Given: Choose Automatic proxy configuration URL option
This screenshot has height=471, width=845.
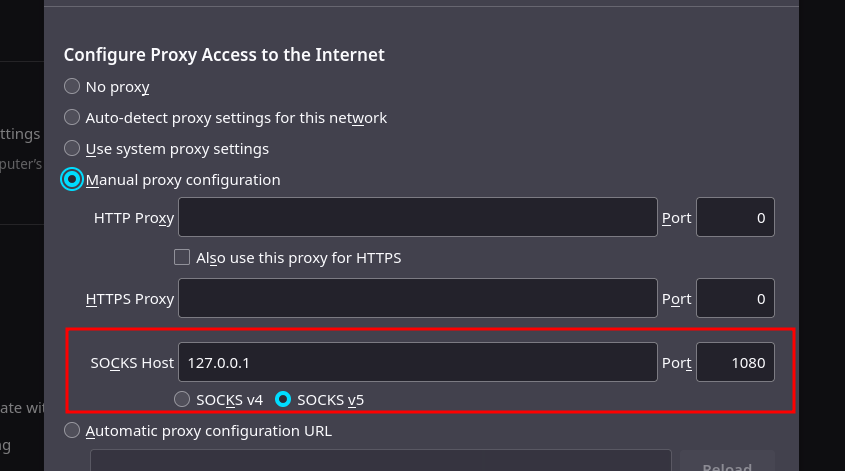Looking at the screenshot, I should 72,430.
